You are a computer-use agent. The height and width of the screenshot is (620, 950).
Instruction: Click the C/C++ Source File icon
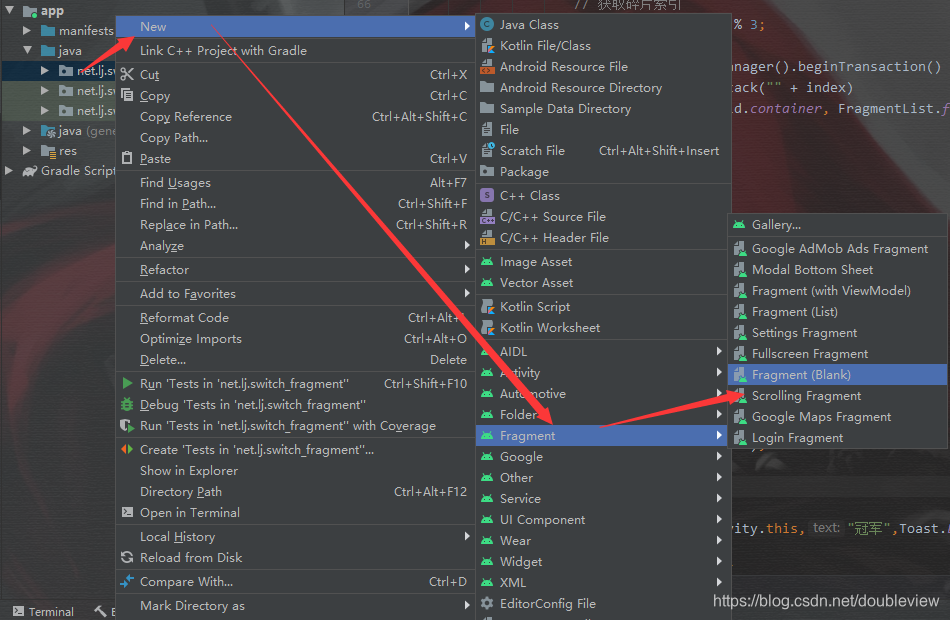pos(487,216)
